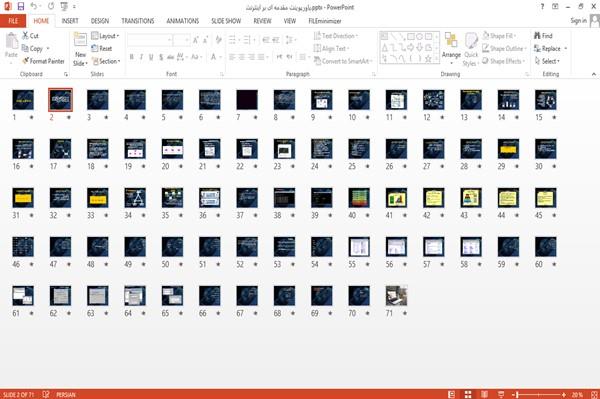The height and width of the screenshot is (399, 600).
Task: Toggle Center paragraph alignment
Action: [x=241, y=57]
